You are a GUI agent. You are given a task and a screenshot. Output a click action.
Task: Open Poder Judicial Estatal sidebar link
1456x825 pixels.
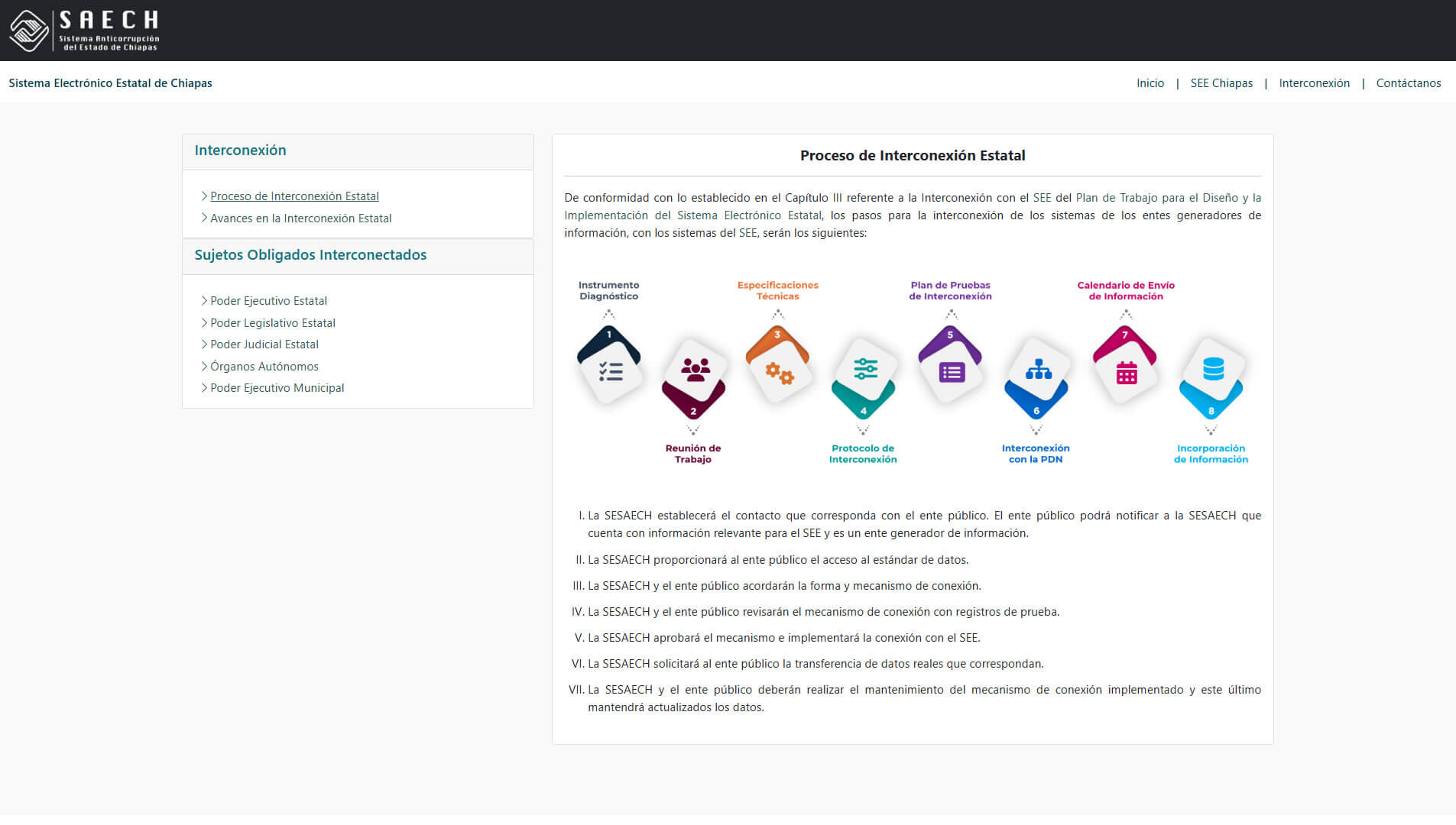pyautogui.click(x=264, y=345)
